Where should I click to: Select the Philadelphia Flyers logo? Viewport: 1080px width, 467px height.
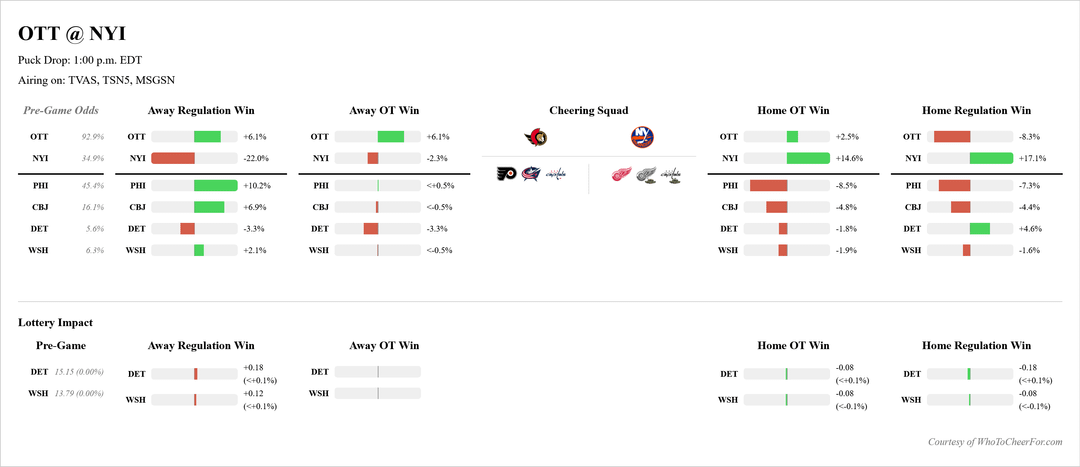pos(507,175)
